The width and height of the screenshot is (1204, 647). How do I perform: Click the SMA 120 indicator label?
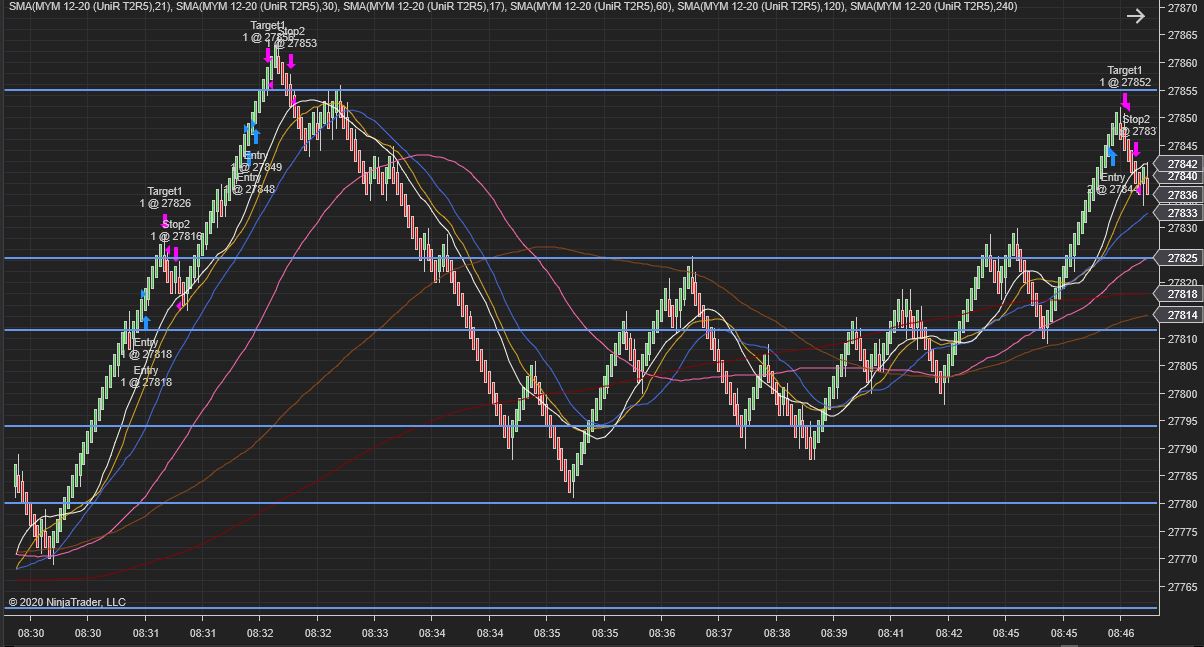pyautogui.click(x=763, y=7)
